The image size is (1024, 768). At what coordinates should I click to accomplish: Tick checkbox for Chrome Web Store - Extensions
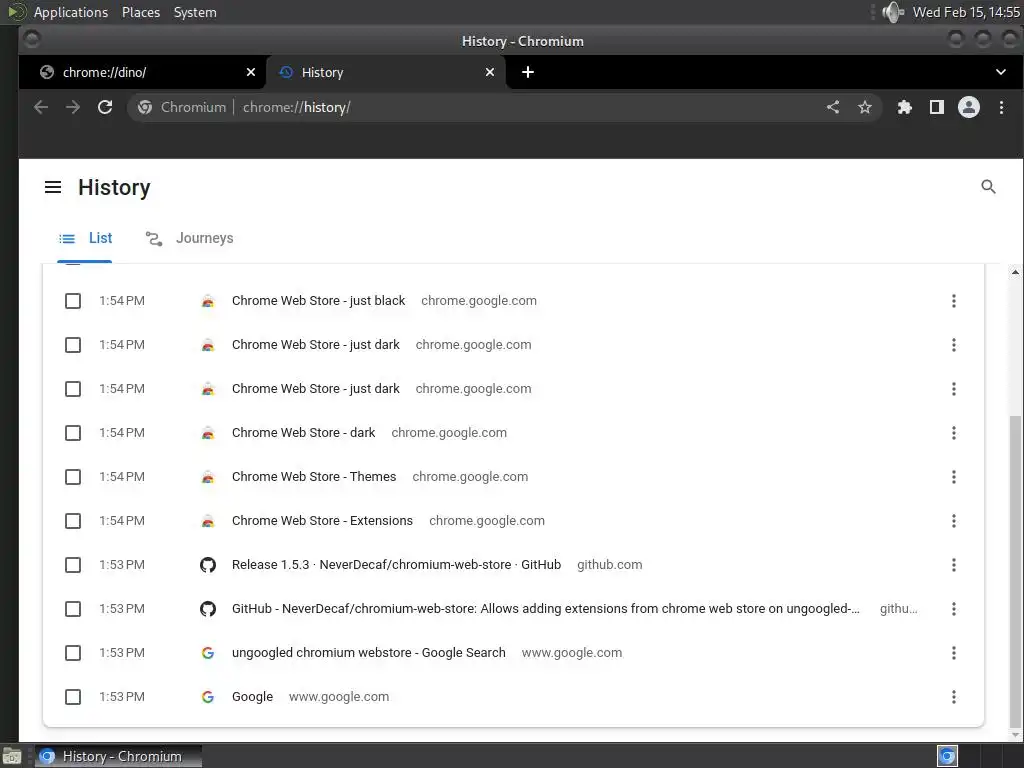pyautogui.click(x=73, y=521)
